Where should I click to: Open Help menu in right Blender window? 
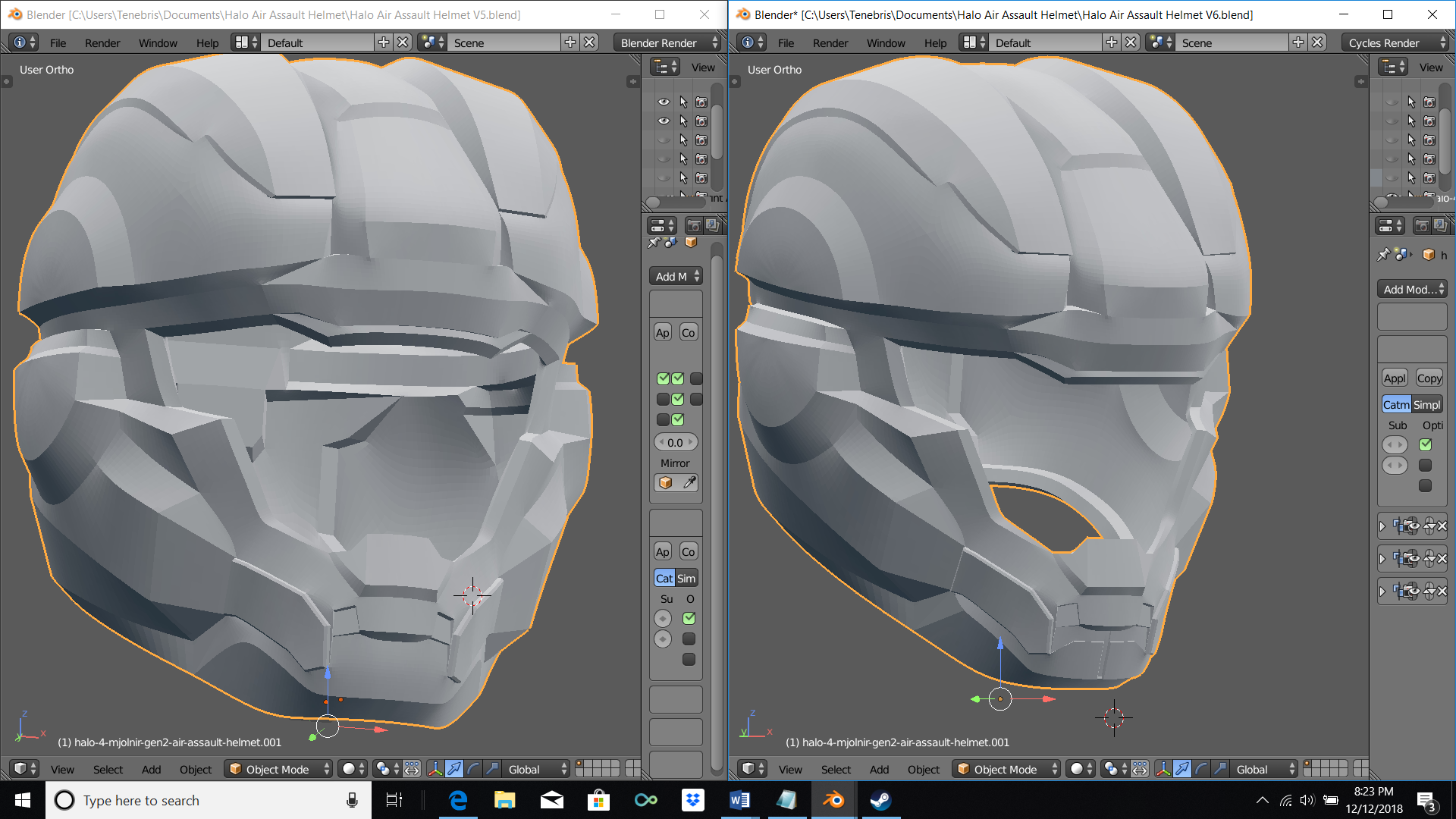935,42
